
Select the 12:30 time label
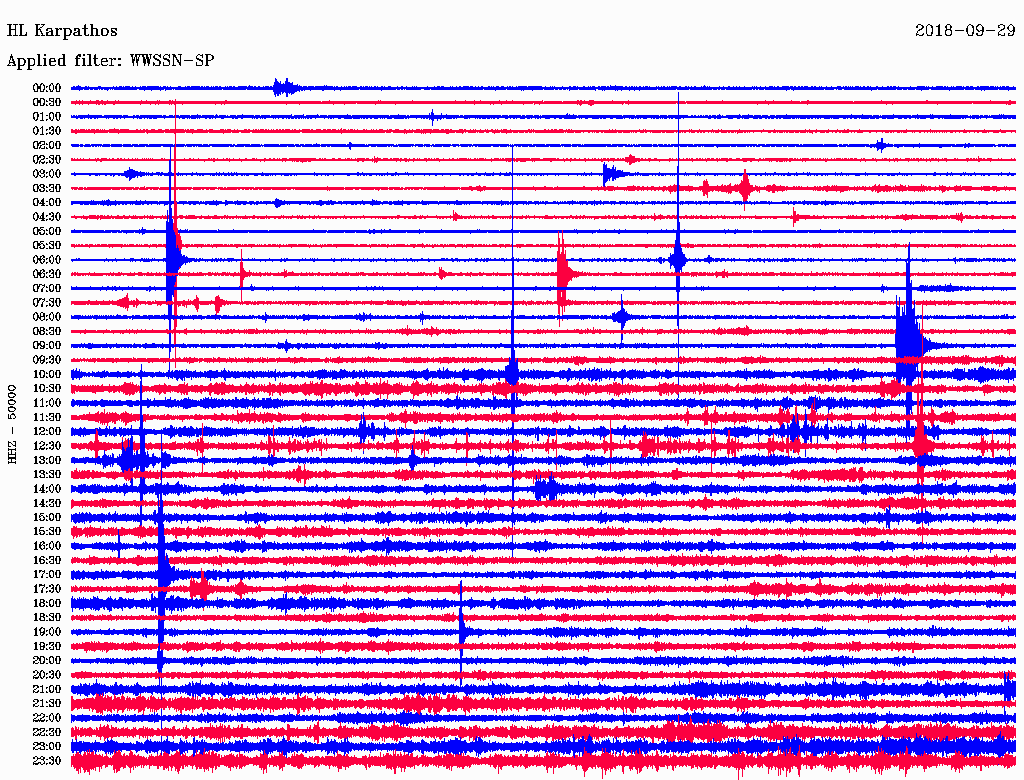point(47,446)
